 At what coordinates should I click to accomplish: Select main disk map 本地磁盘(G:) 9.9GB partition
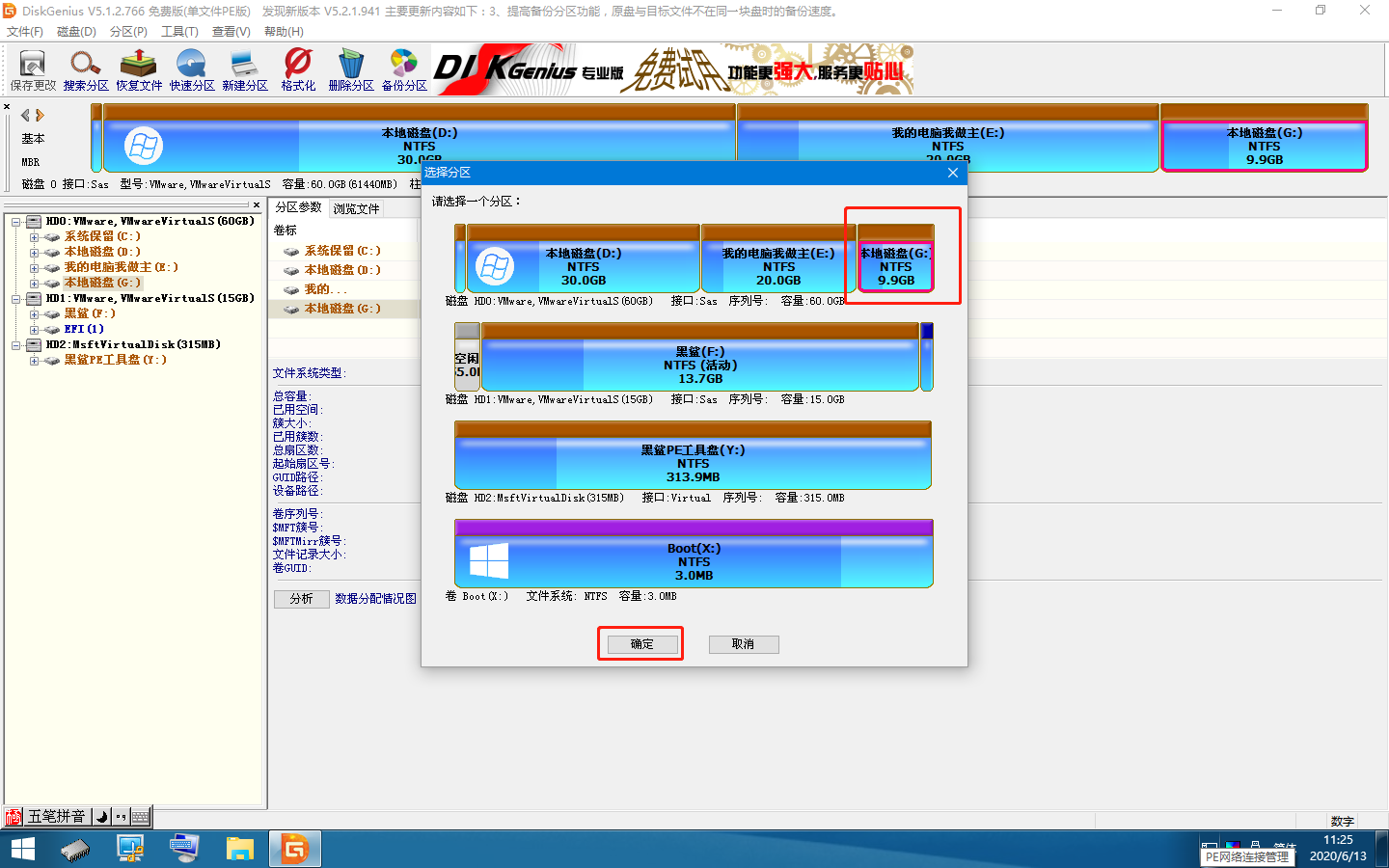click(1264, 138)
